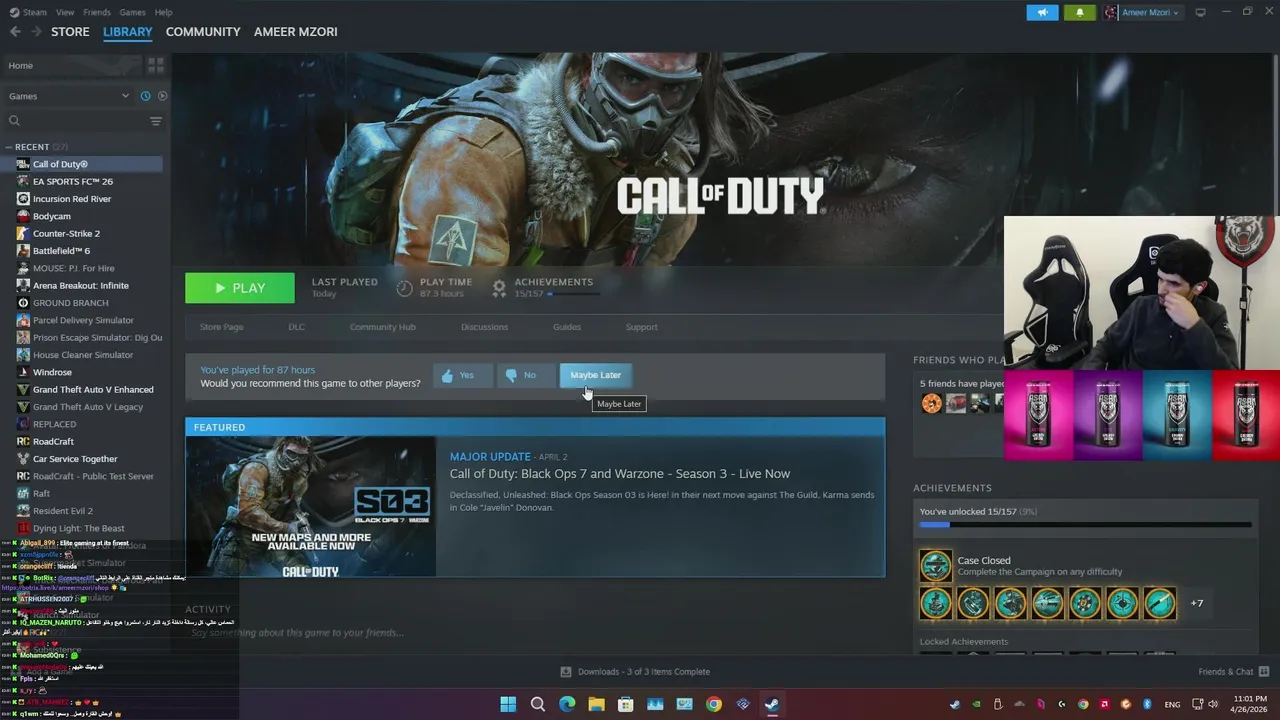
Task: Open Microsoft Edge from the taskbar
Action: [567, 704]
